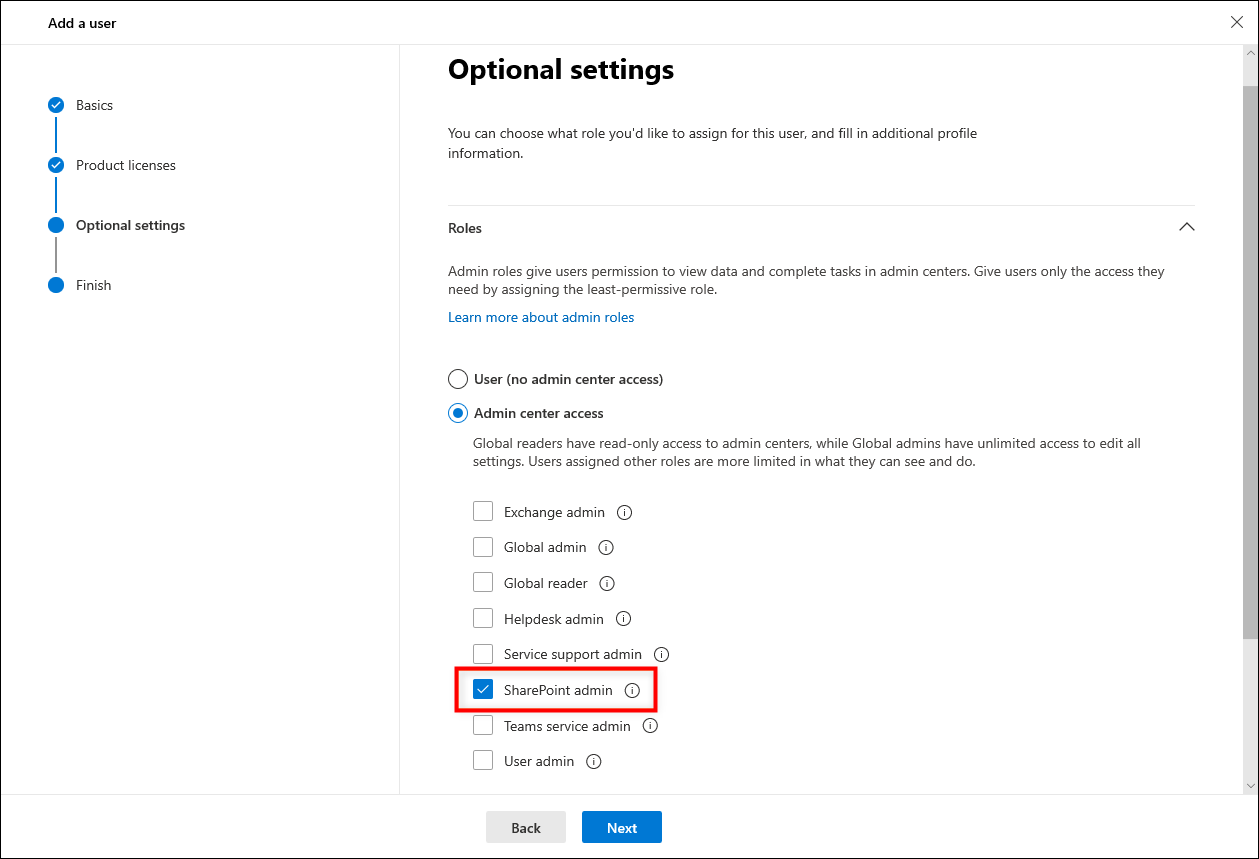Viewport: 1259px width, 859px height.
Task: Click the Product licenses step checkmark
Action: (56, 165)
